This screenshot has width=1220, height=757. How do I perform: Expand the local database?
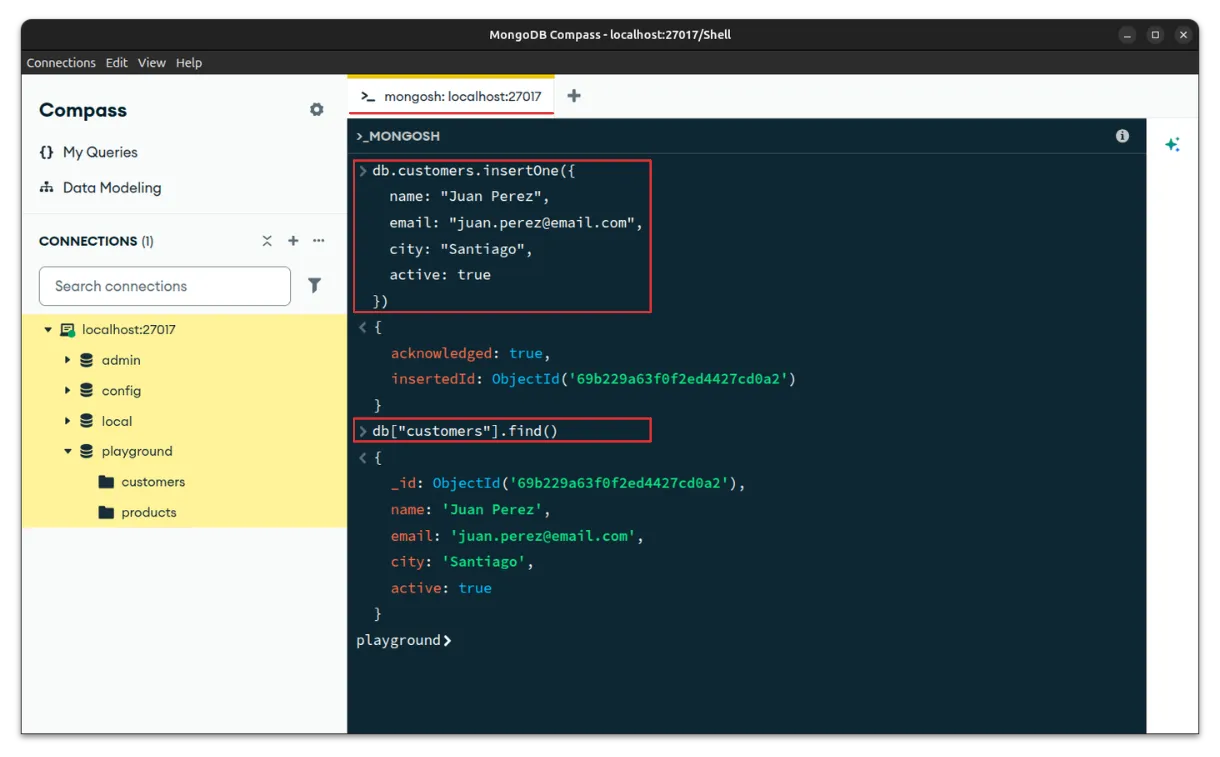[x=67, y=421]
